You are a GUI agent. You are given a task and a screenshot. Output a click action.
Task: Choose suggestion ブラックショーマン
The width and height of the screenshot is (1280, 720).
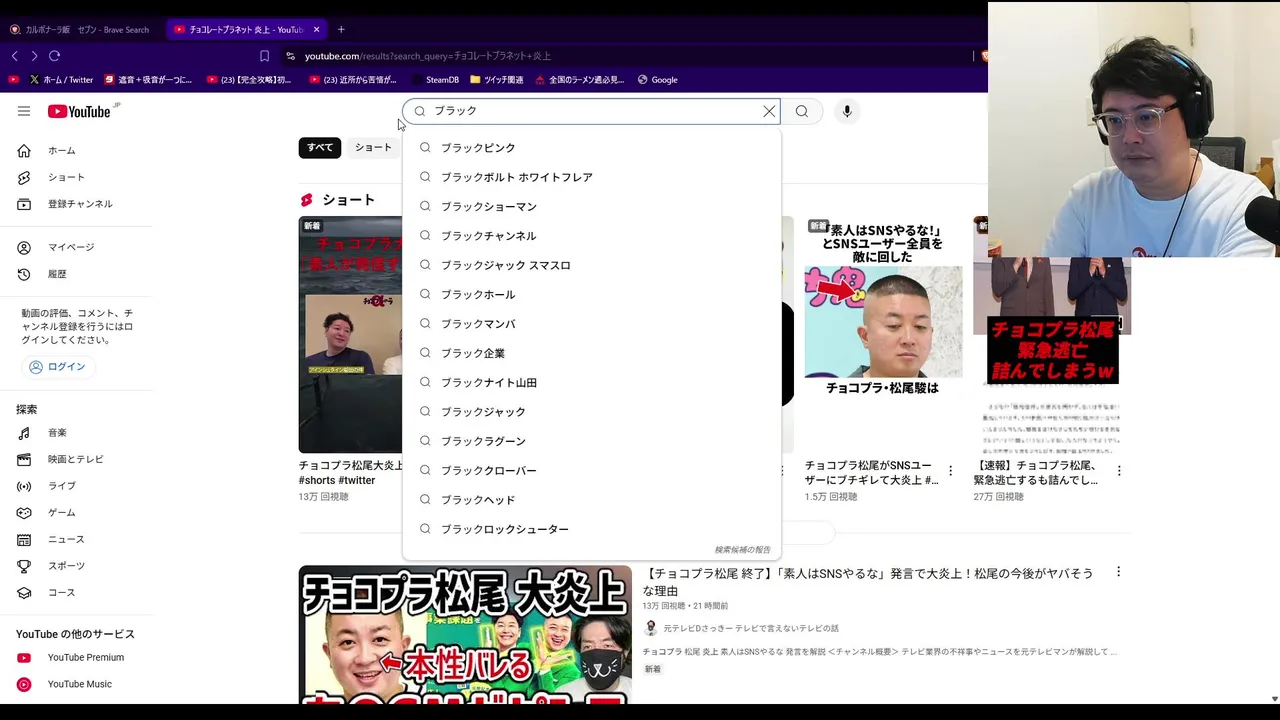click(591, 206)
